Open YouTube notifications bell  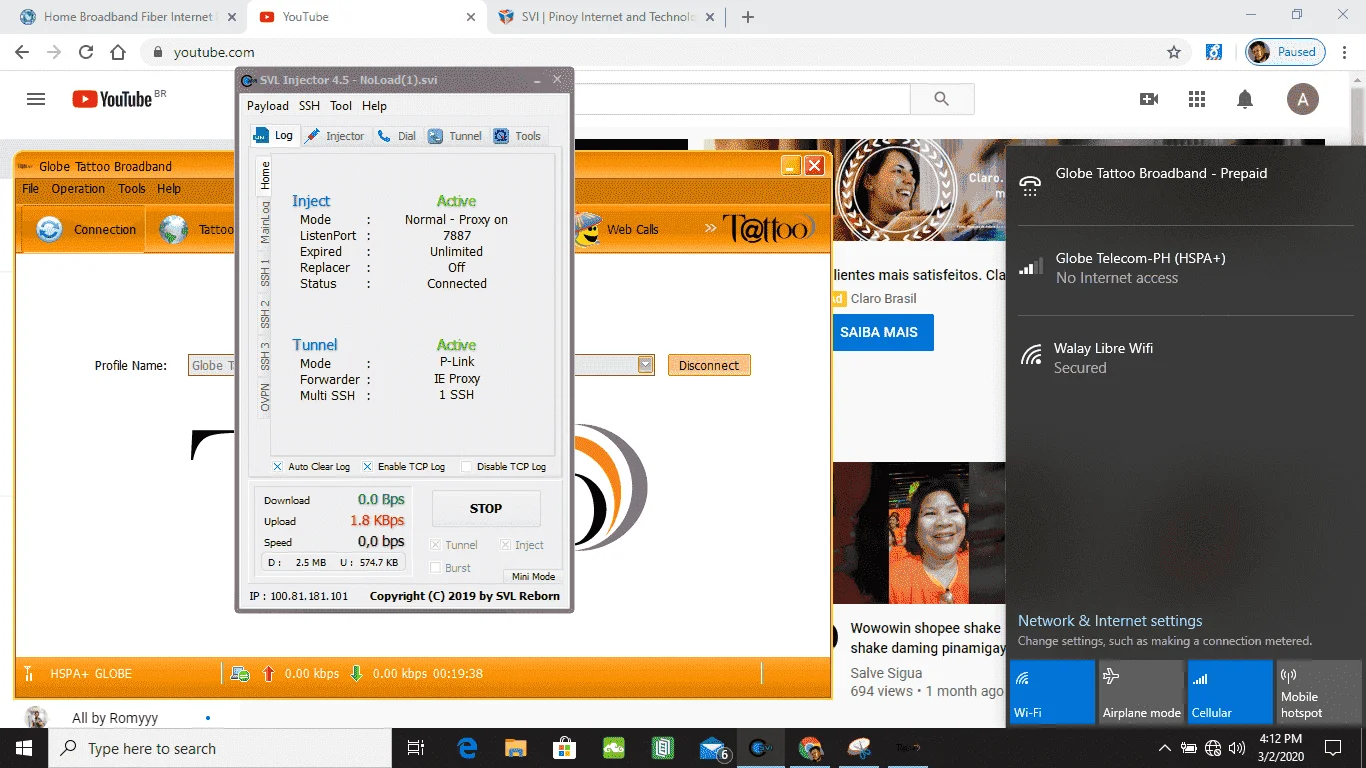1245,99
